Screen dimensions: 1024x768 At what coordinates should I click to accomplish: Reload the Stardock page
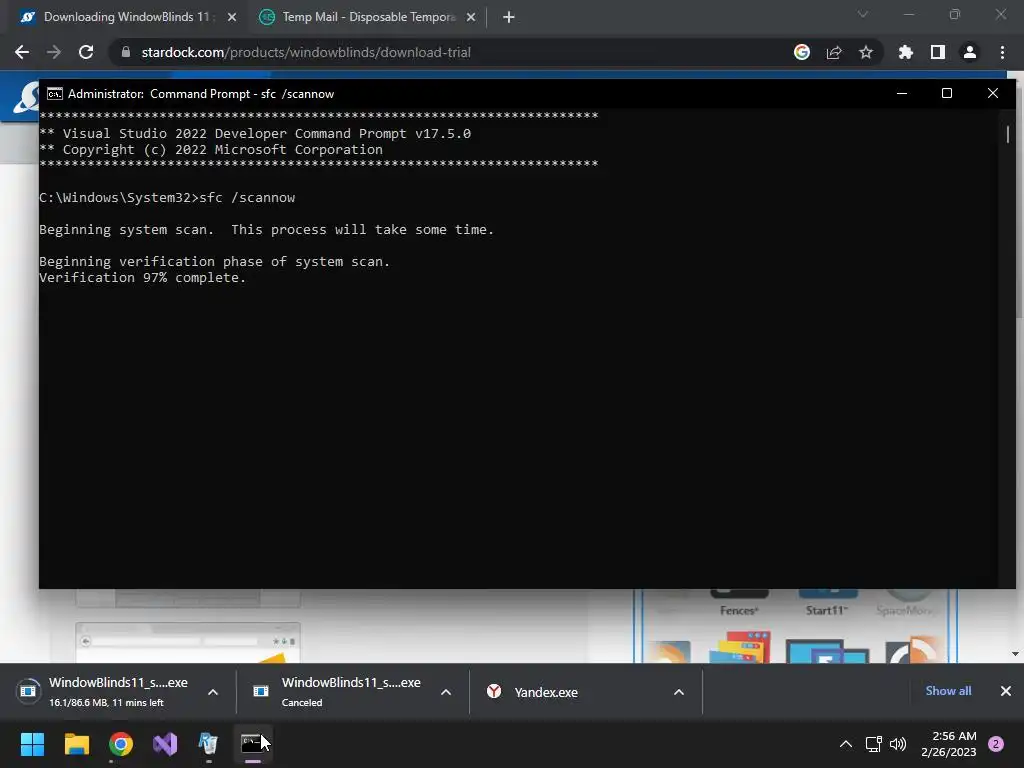point(86,52)
